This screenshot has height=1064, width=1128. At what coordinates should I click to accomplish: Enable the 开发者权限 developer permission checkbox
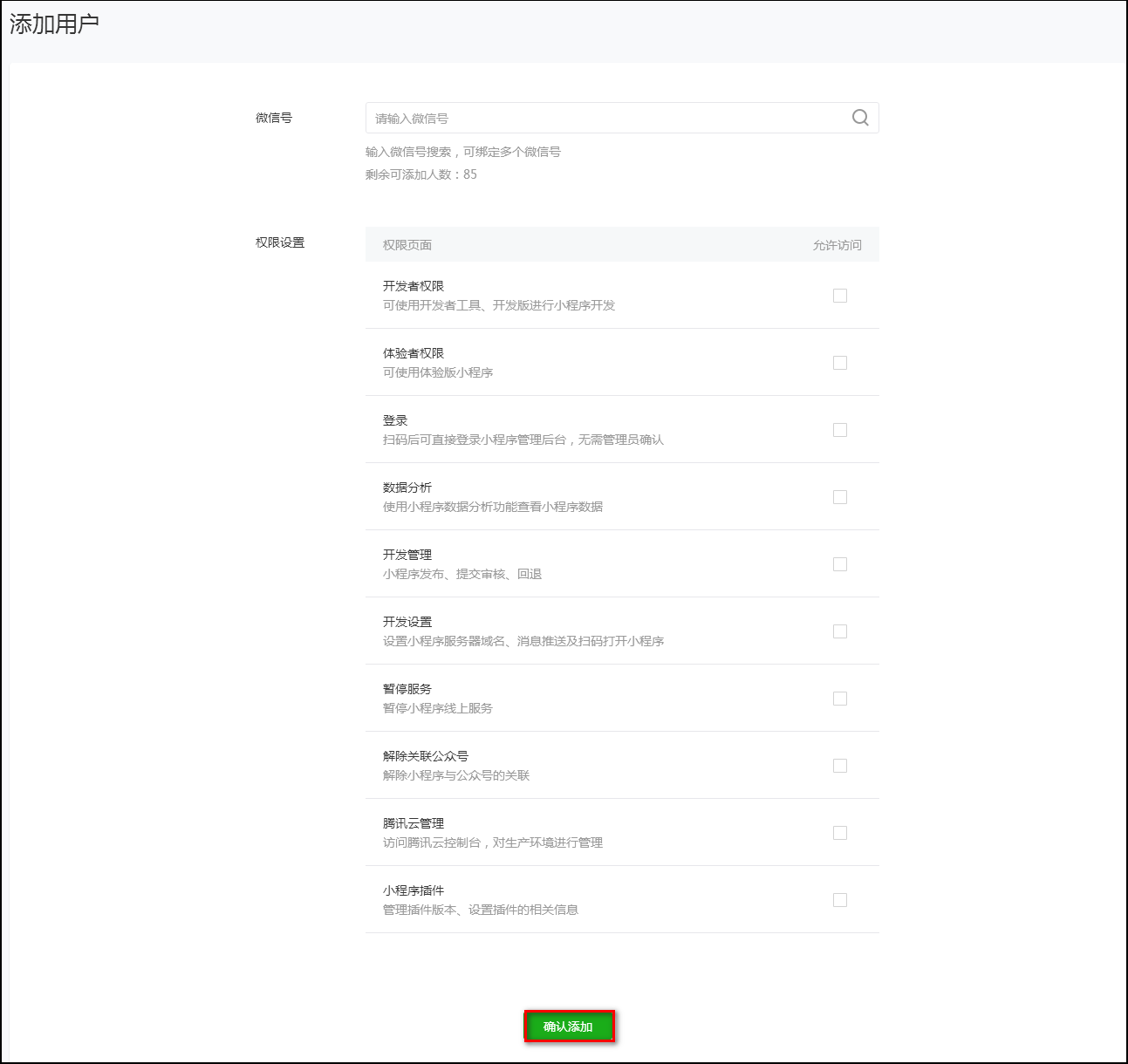click(839, 296)
